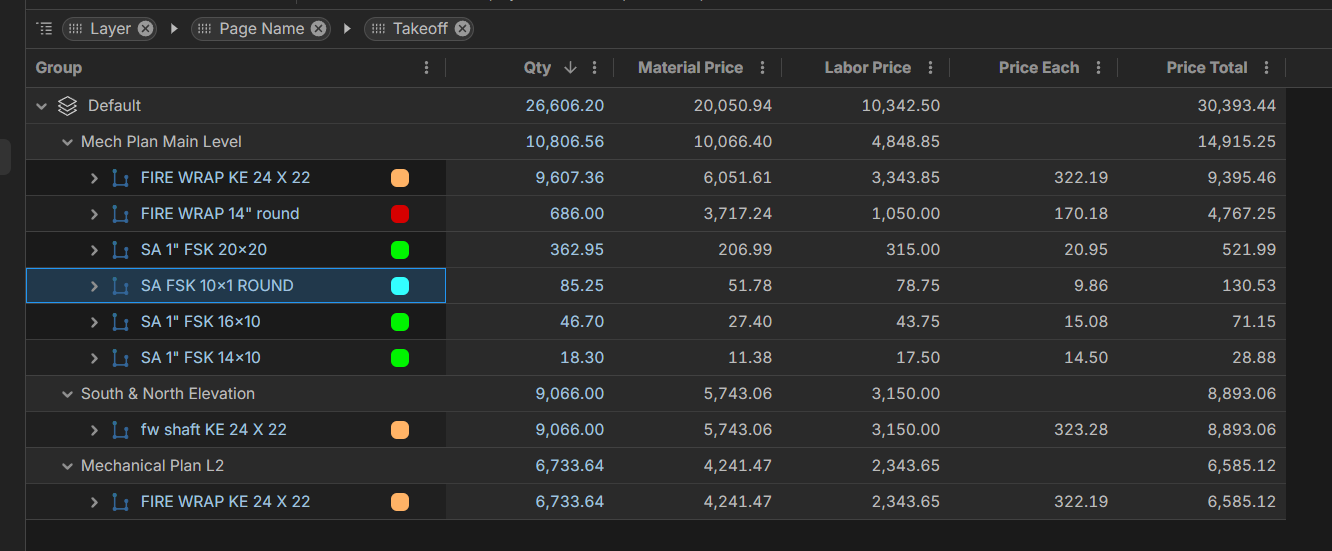Open the Labor Price column menu

tap(931, 68)
